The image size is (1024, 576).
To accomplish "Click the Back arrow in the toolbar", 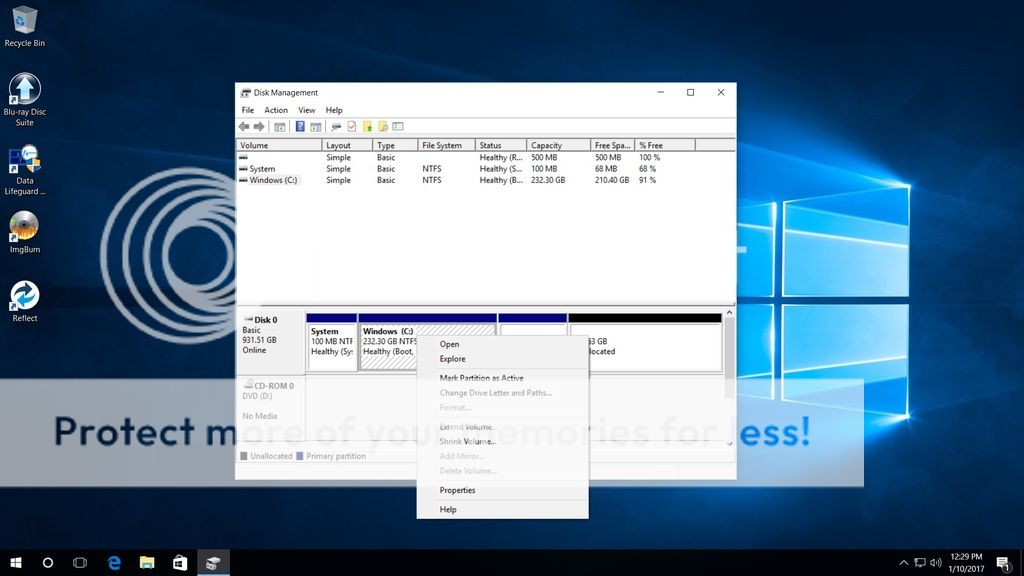I will coord(244,127).
